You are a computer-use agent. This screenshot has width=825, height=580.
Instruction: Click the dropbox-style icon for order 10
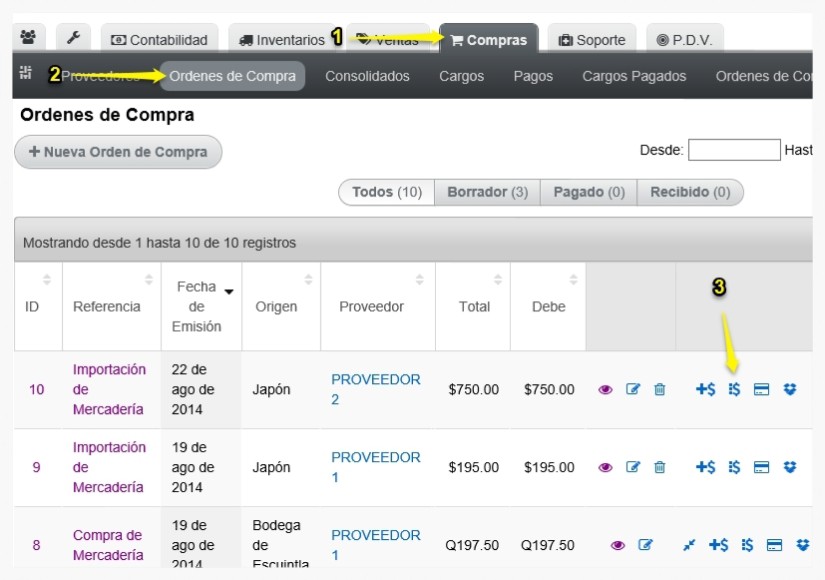[790, 389]
